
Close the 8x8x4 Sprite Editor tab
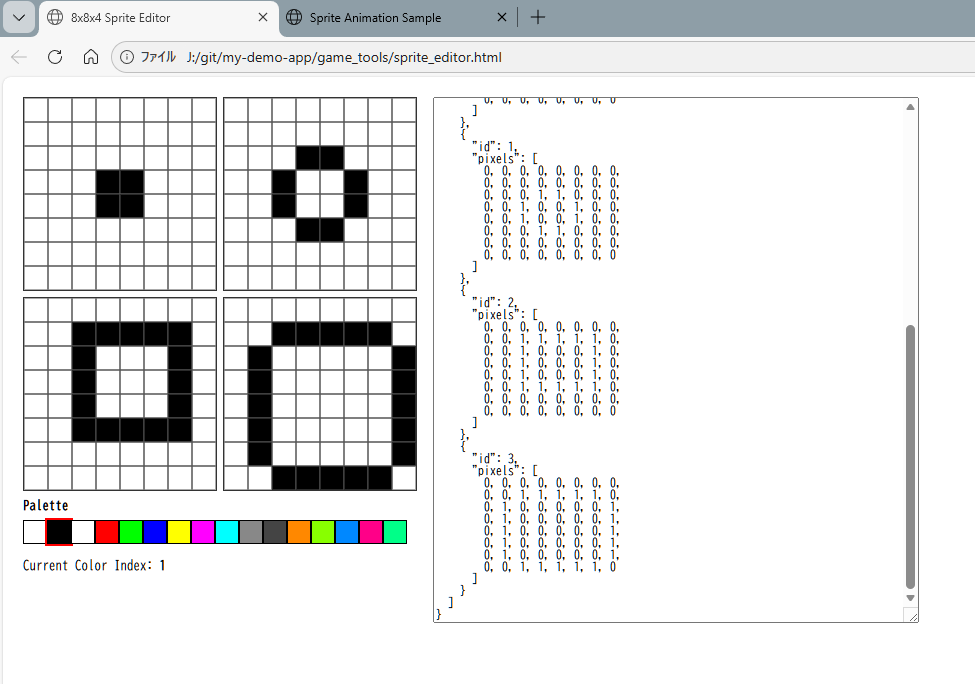[263, 17]
